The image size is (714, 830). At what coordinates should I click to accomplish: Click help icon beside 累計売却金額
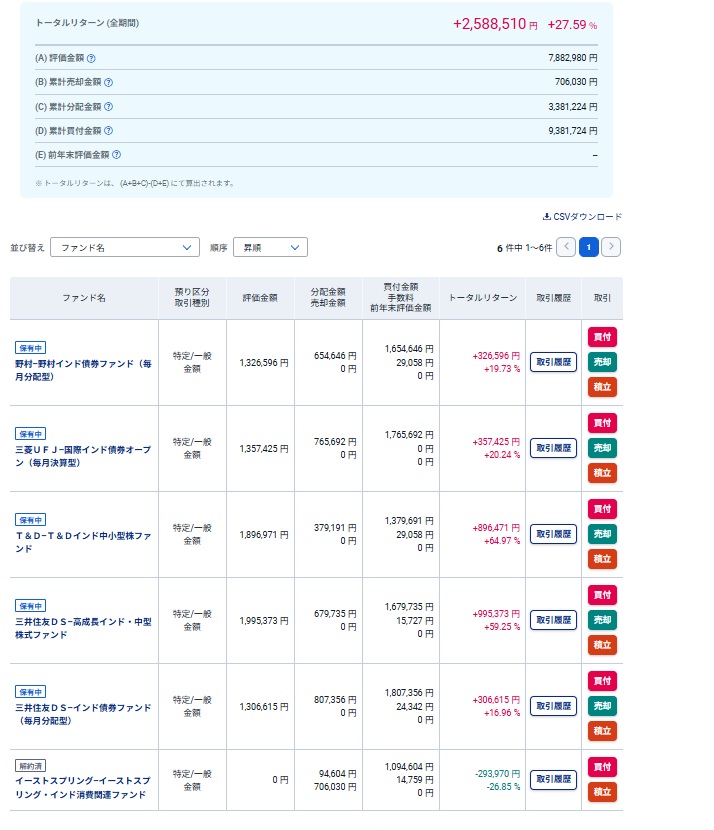[x=108, y=83]
